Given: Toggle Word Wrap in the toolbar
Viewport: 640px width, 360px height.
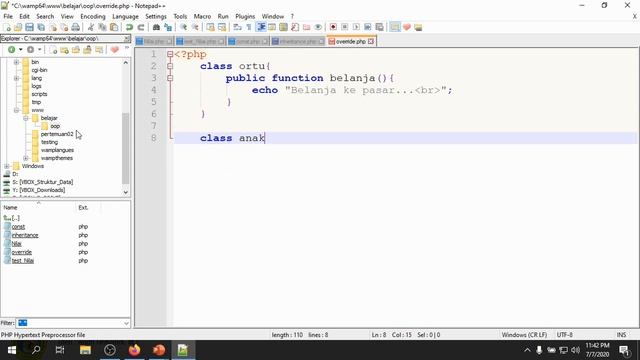Looking at the screenshot, I should 238,27.
